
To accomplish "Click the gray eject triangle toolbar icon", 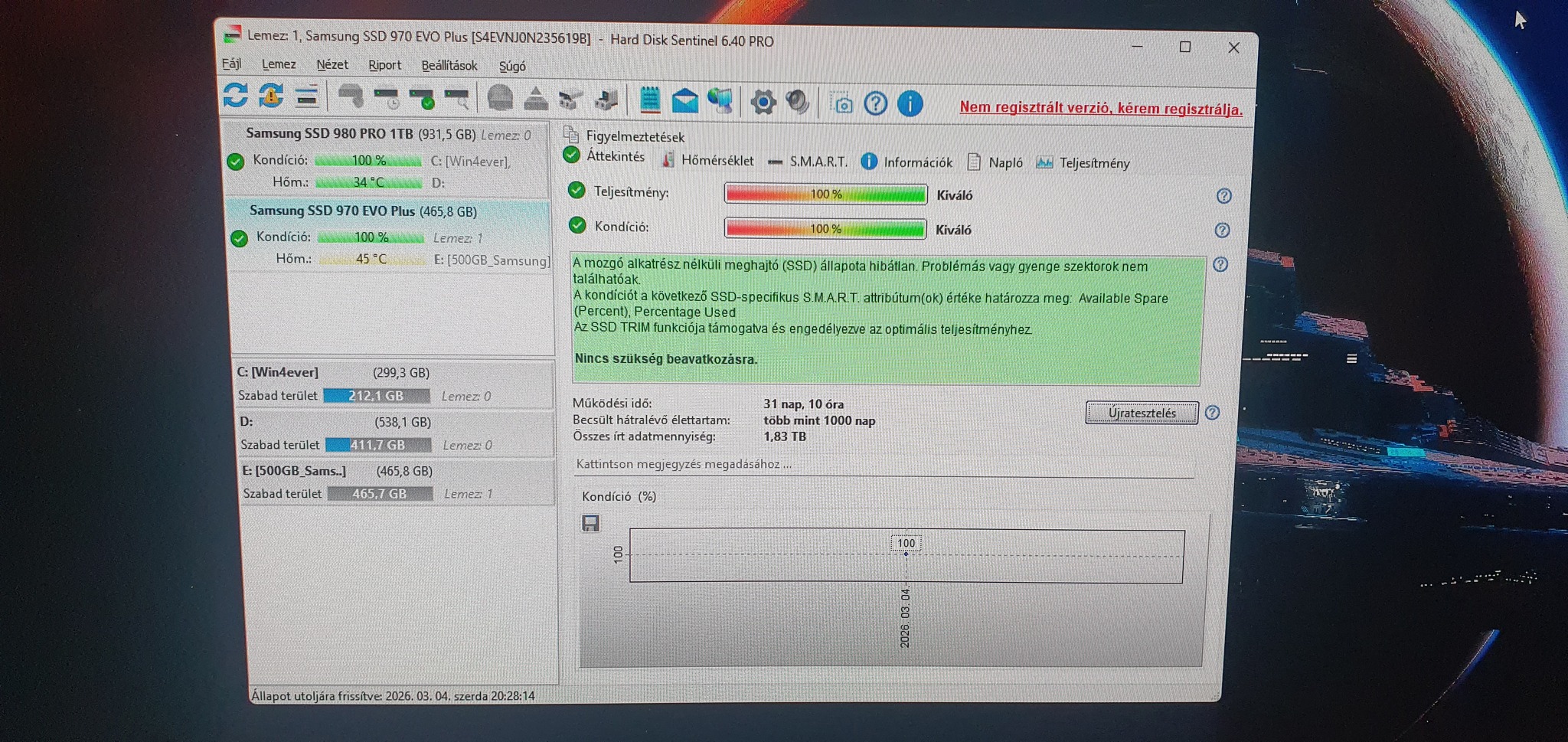I will (536, 99).
